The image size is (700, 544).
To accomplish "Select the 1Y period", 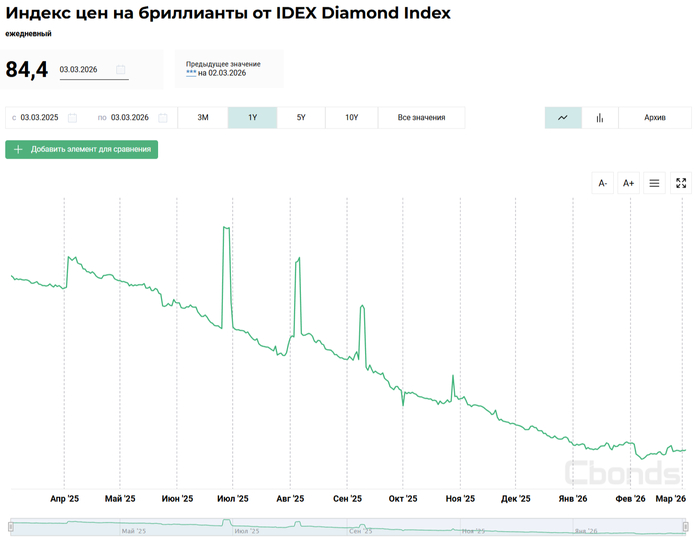I will pyautogui.click(x=252, y=118).
